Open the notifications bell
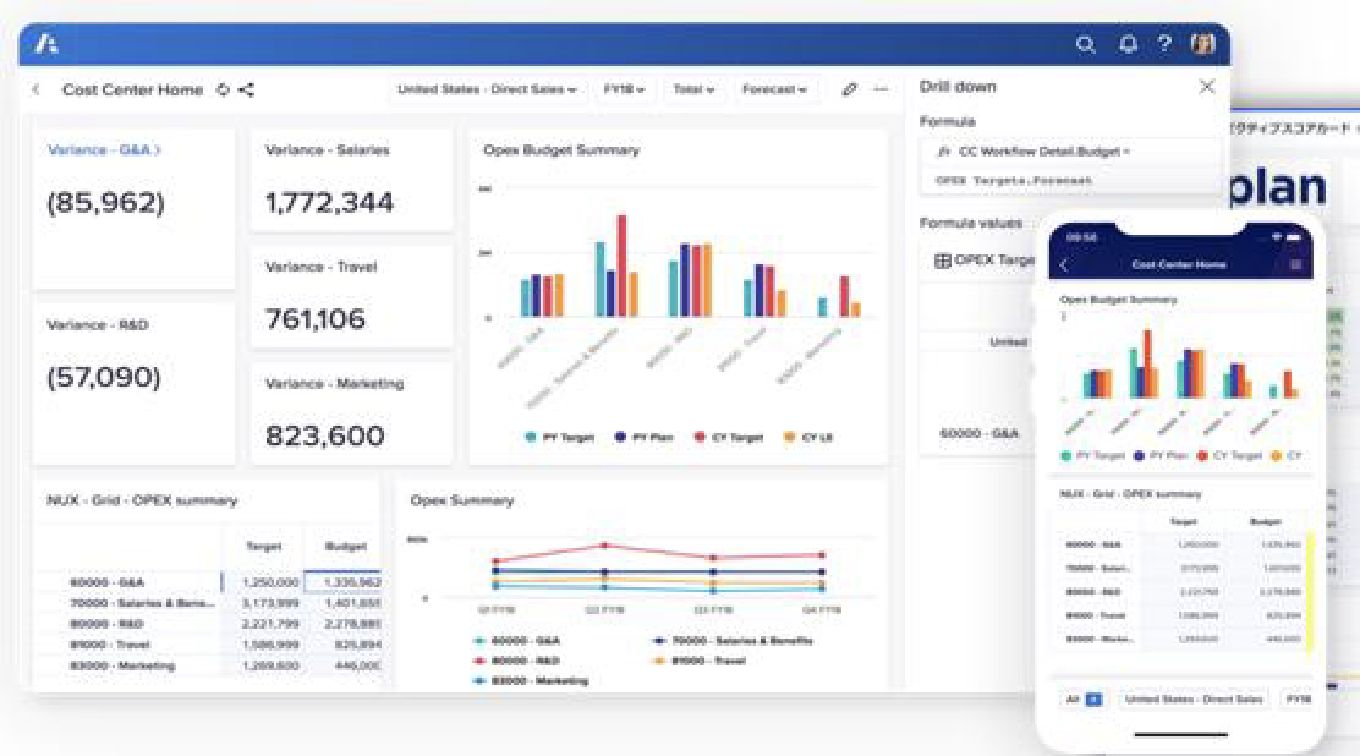Image resolution: width=1360 pixels, height=756 pixels. [1128, 45]
